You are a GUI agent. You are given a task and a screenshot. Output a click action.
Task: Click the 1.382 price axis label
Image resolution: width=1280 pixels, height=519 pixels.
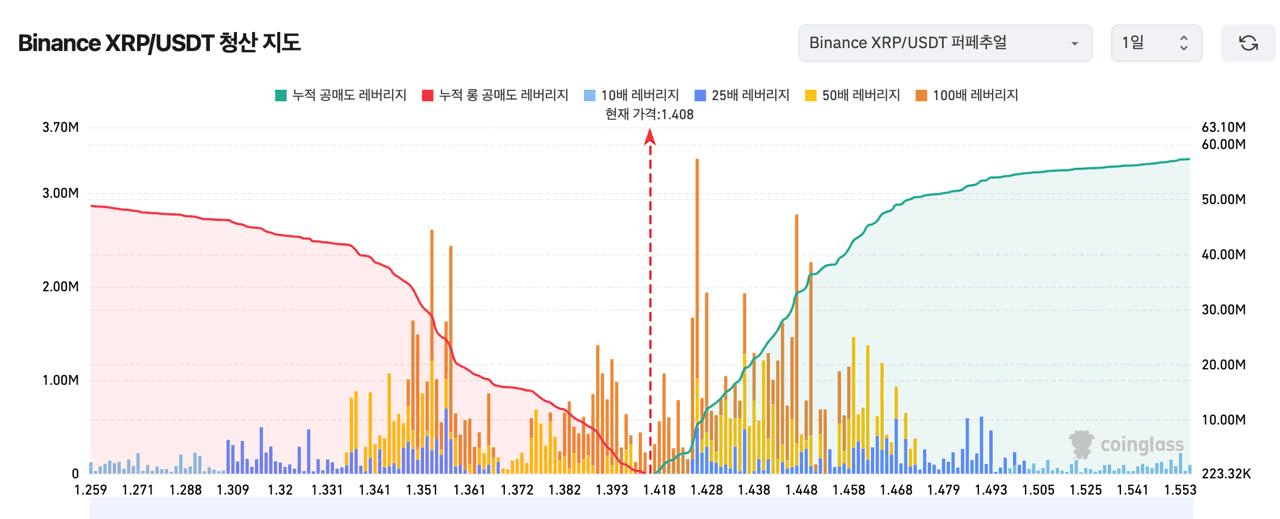click(x=564, y=490)
